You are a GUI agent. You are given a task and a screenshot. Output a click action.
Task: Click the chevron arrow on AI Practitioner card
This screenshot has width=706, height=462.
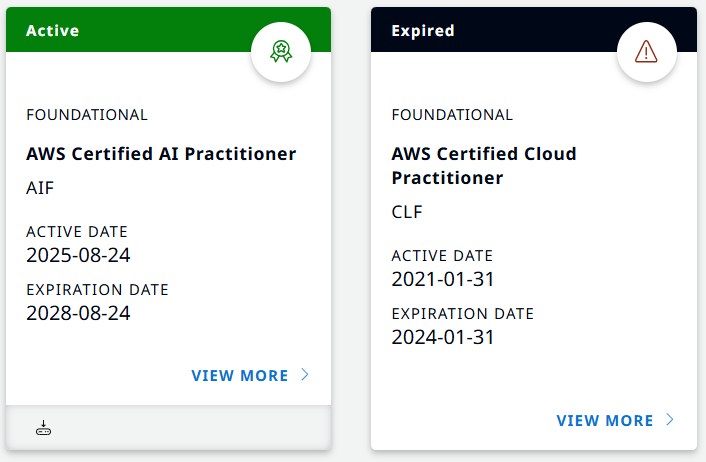pyautogui.click(x=306, y=375)
